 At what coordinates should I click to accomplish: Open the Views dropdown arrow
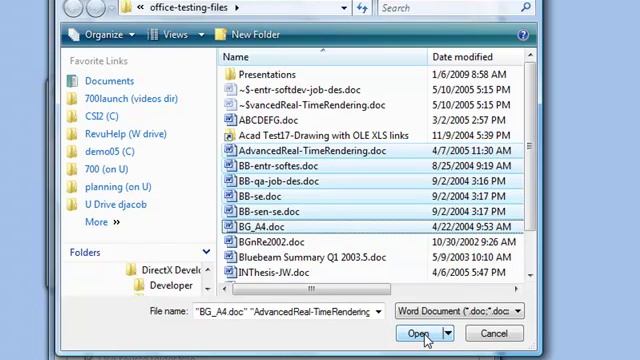pyautogui.click(x=202, y=35)
